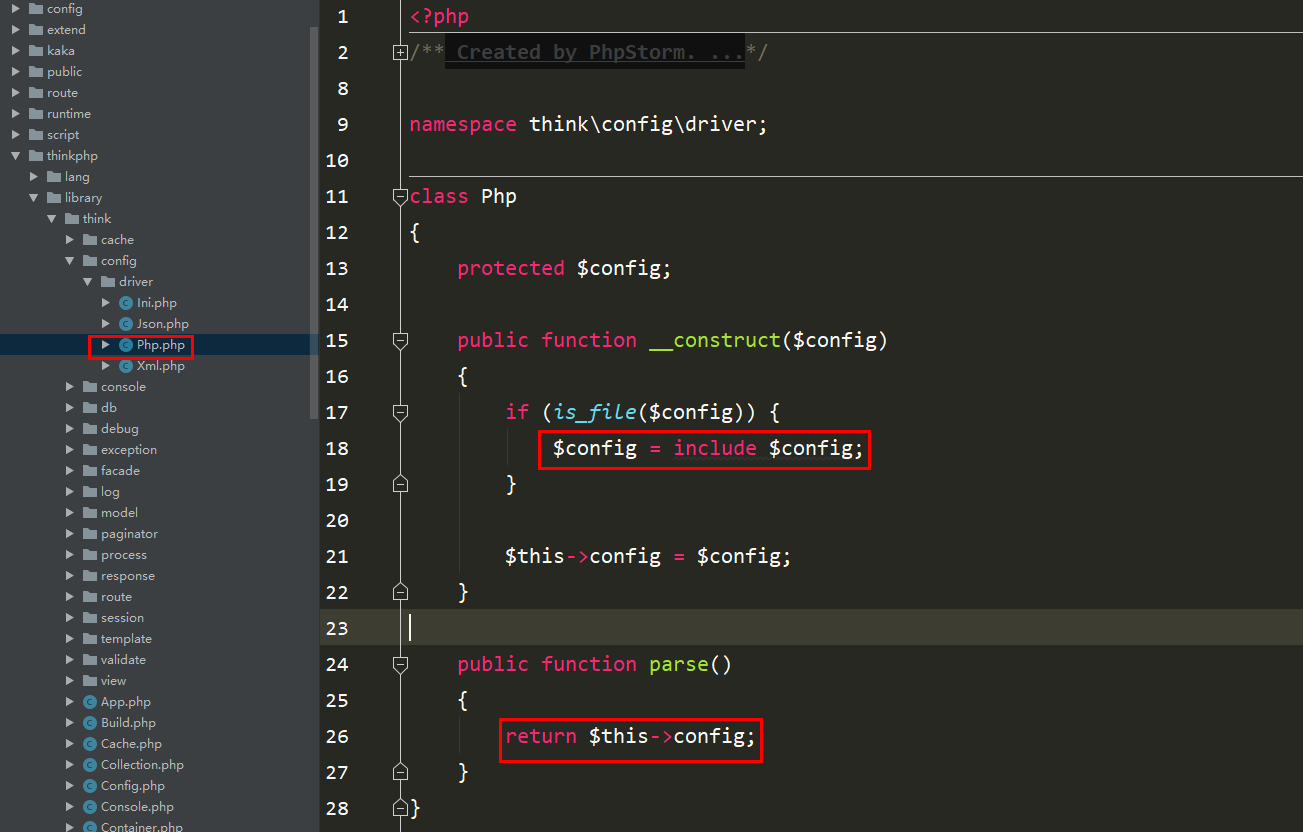Fold the __construct function on line 15
Image resolution: width=1303 pixels, height=832 pixels.
401,340
